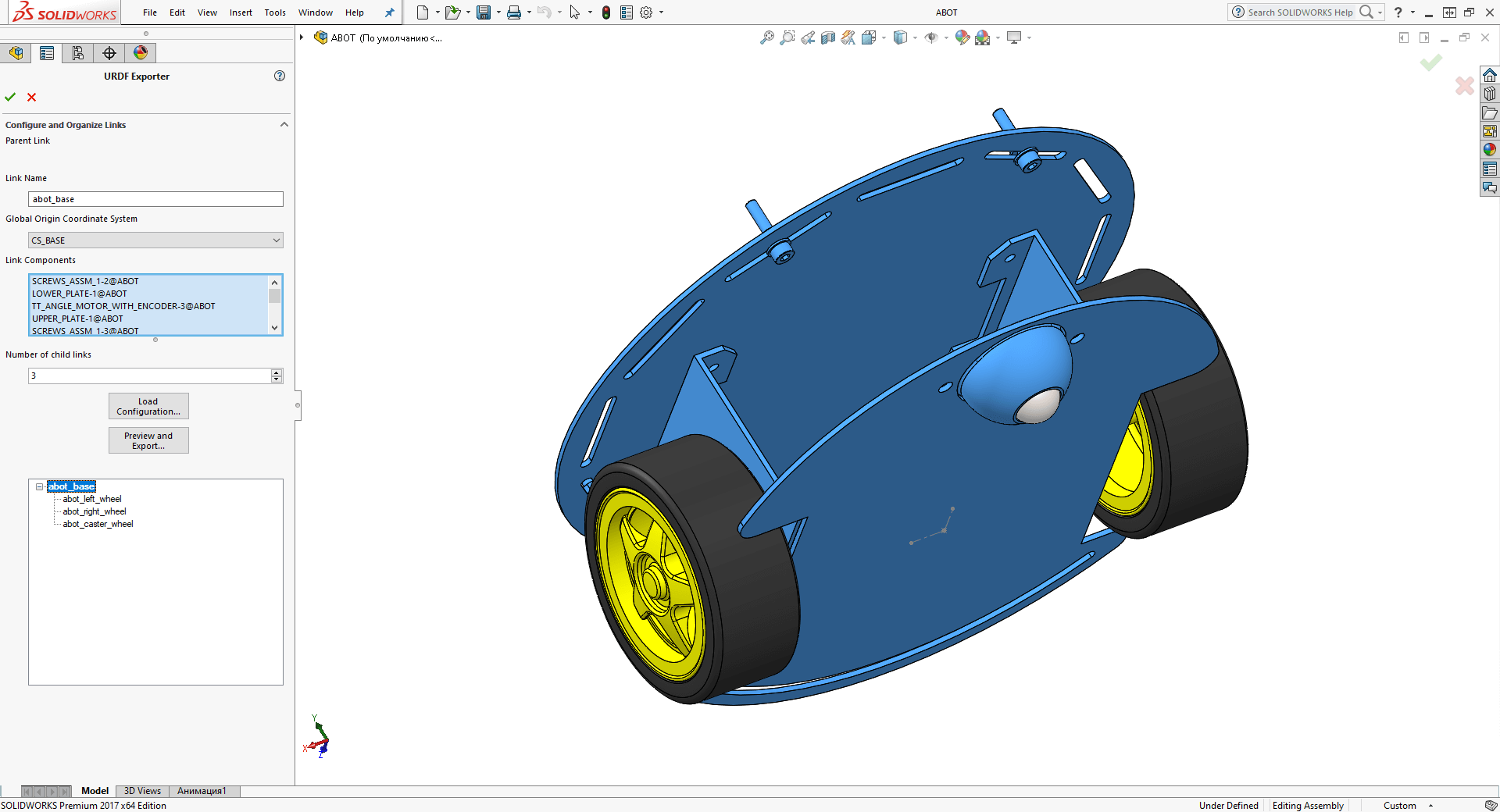
Task: Collapse the Configure and Organize Links section
Action: click(x=284, y=125)
